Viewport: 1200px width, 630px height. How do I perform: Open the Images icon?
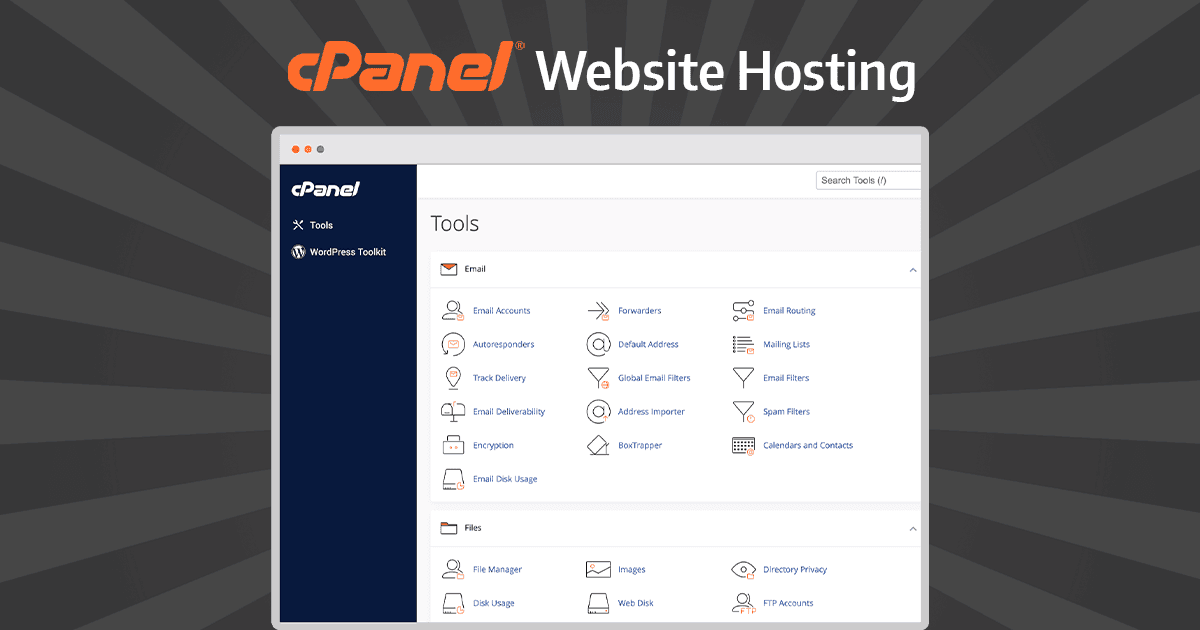[598, 570]
